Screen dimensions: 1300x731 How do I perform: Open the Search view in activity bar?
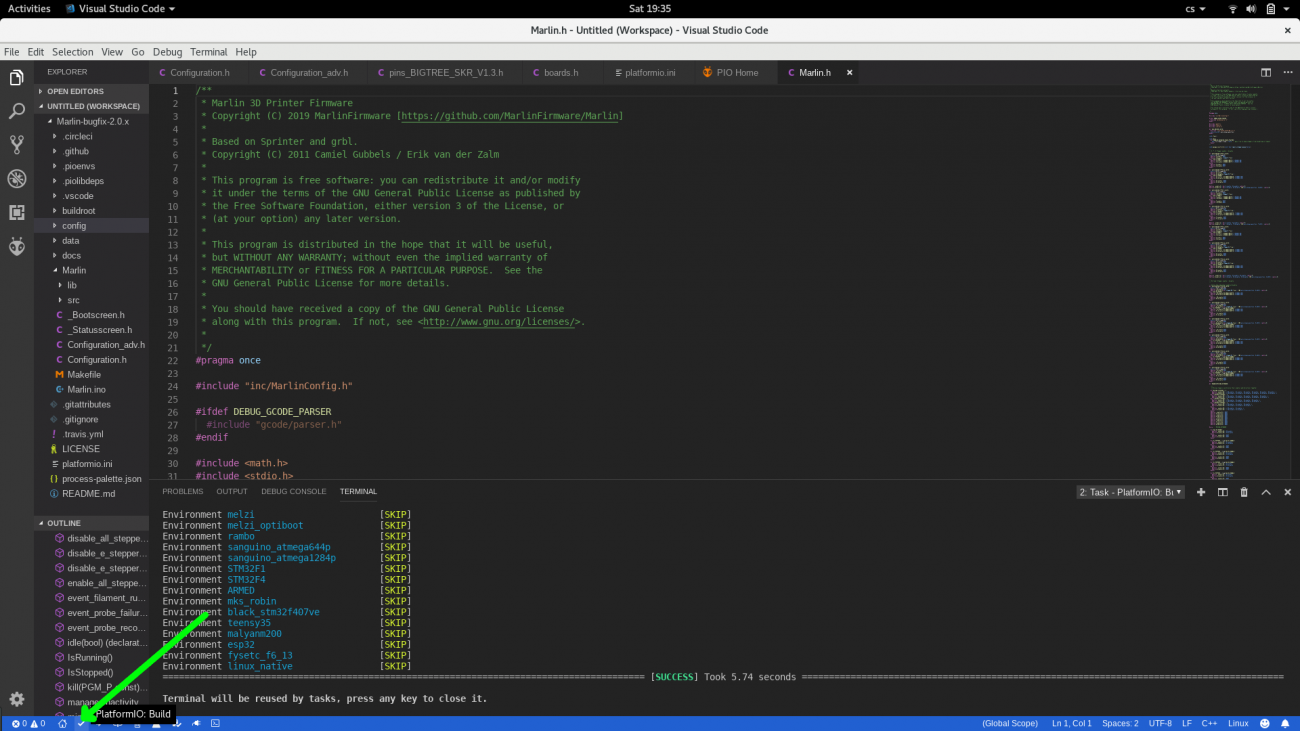[x=16, y=111]
